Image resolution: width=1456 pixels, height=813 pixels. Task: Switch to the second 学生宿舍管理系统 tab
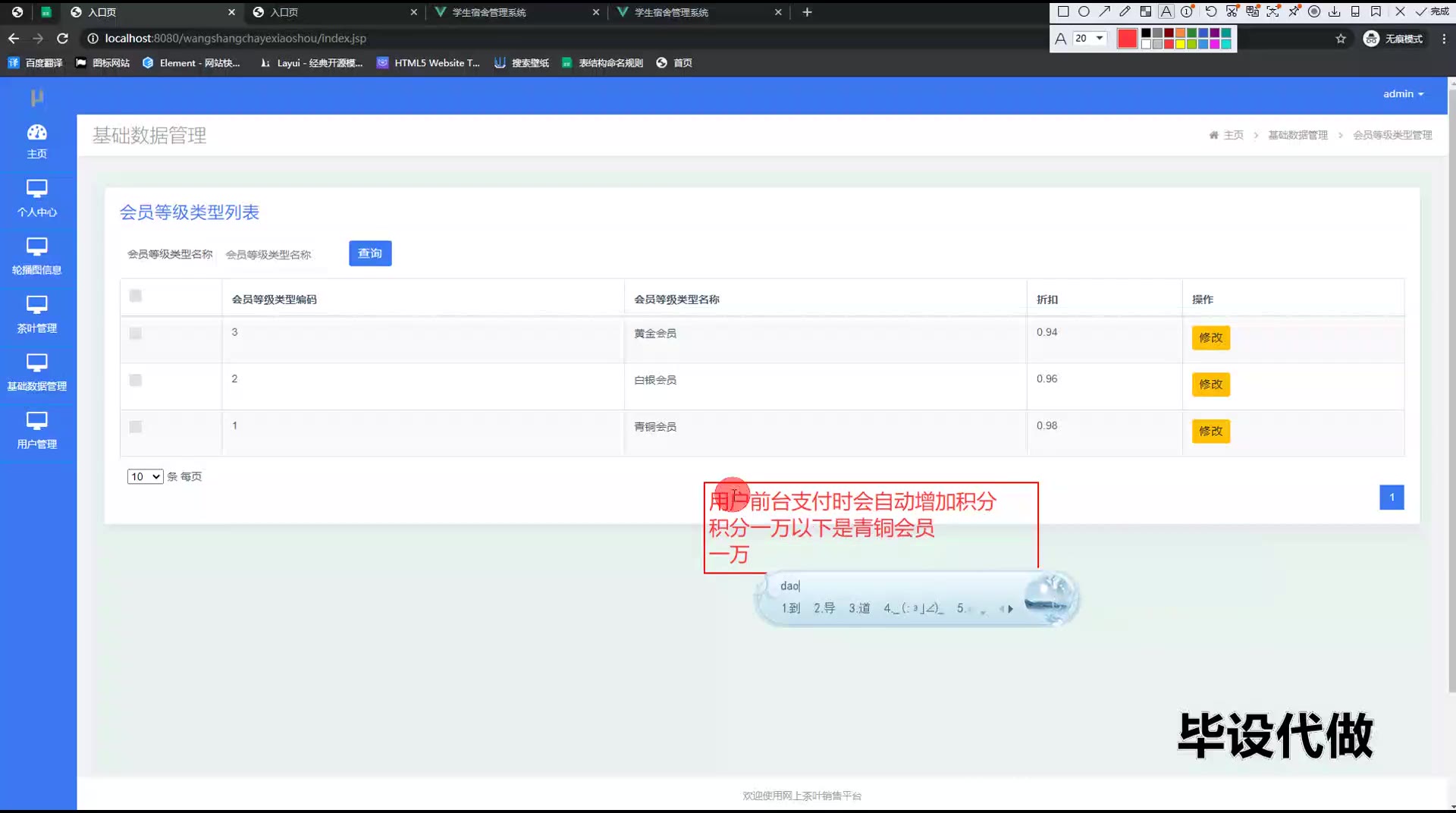click(698, 12)
